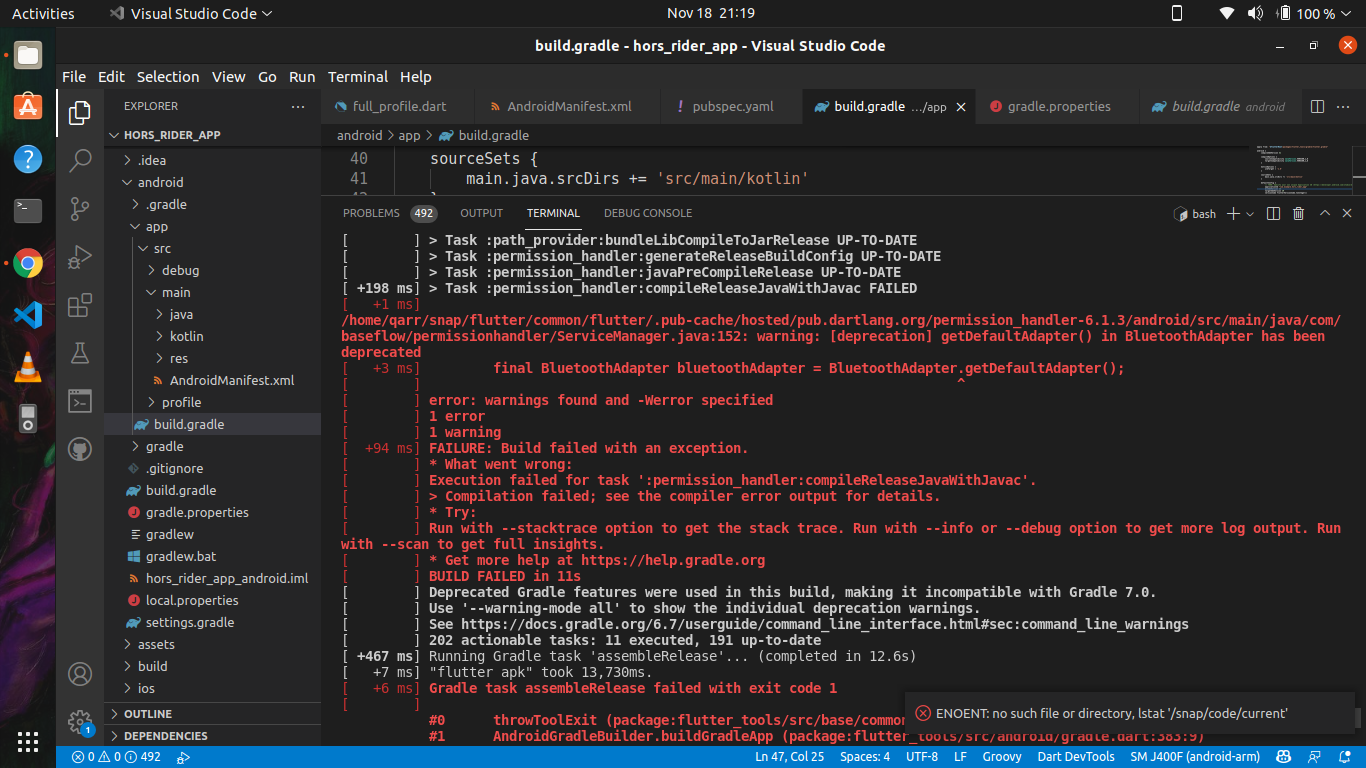Kill terminal with trash icon
The image size is (1366, 768).
coord(1298,213)
